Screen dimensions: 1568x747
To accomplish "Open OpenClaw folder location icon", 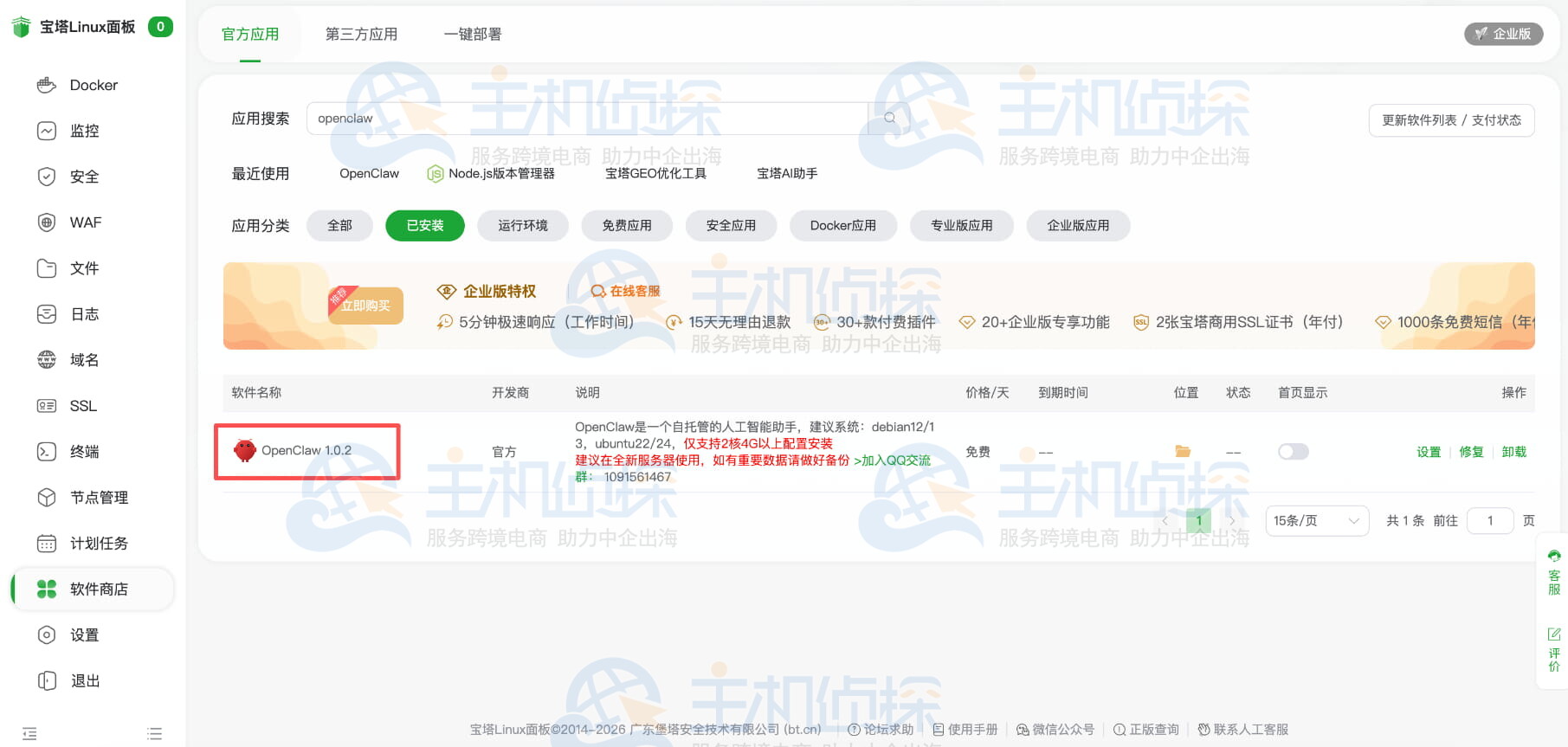I will [x=1183, y=452].
